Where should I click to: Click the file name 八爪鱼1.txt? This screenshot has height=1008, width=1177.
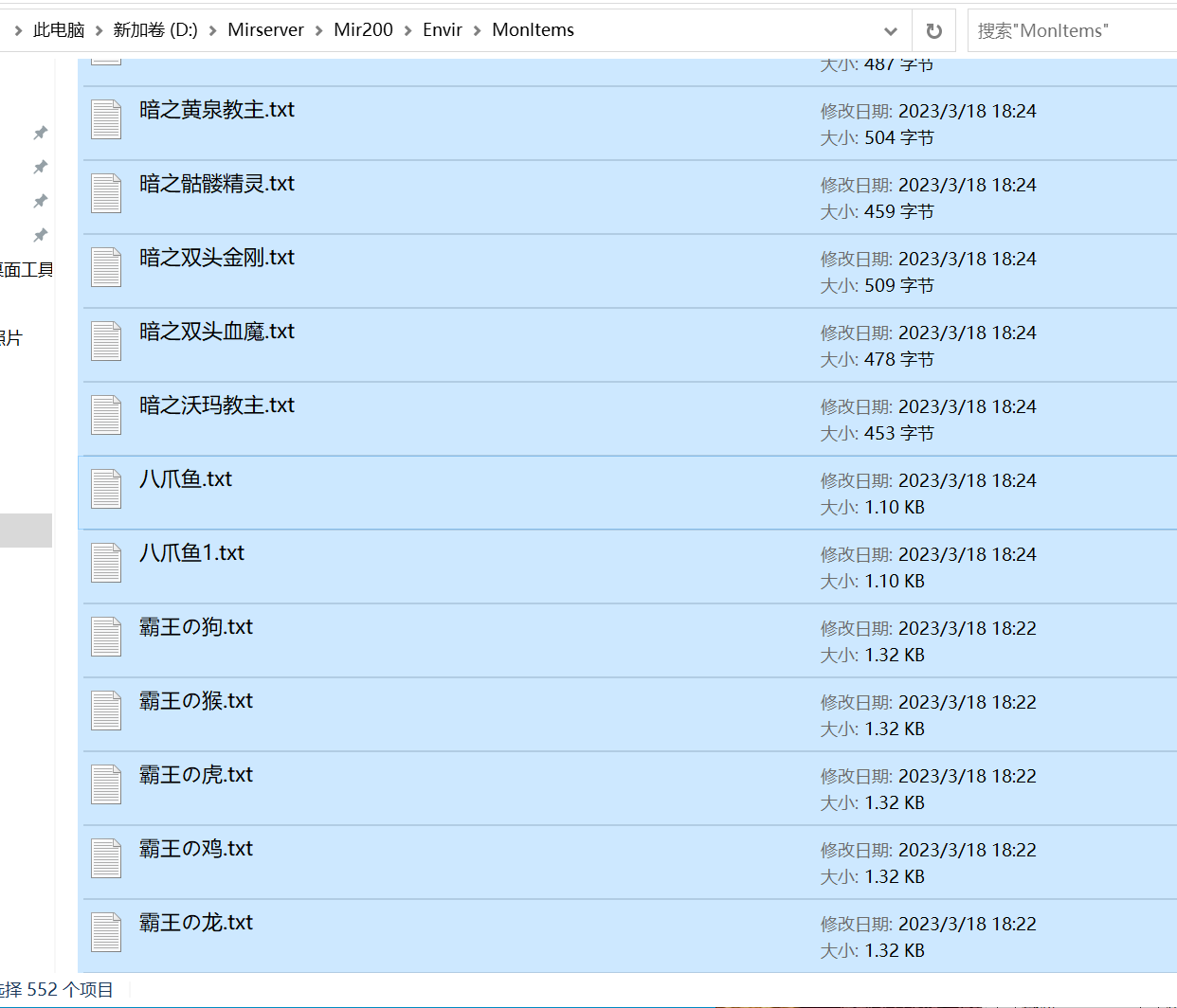click(x=191, y=553)
